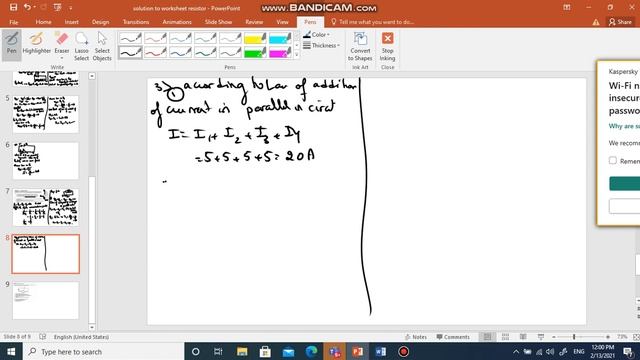Switch to Reading view
The height and width of the screenshot is (360, 640).
pos(523,337)
